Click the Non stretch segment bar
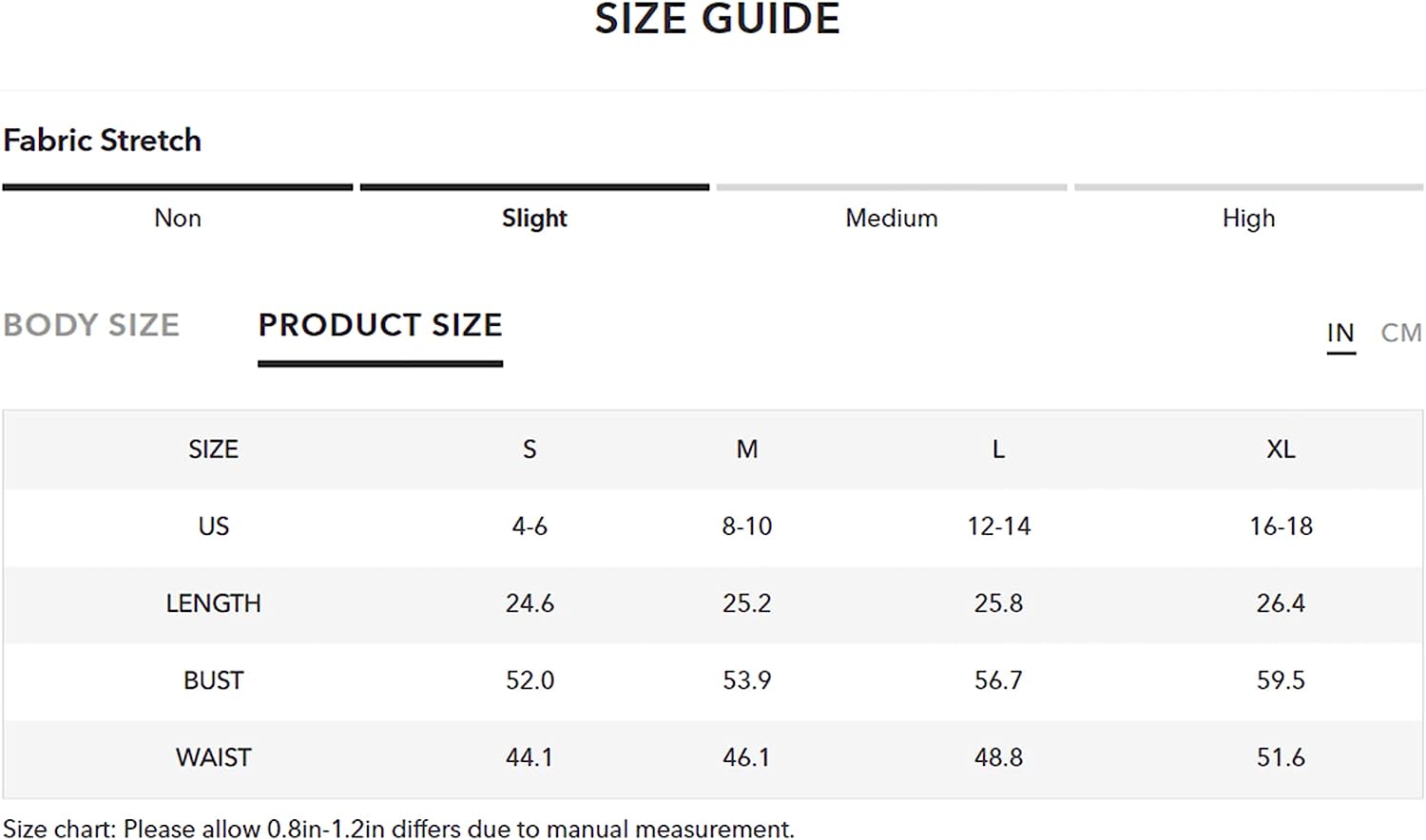Screen dimensions: 1426x840 178,187
